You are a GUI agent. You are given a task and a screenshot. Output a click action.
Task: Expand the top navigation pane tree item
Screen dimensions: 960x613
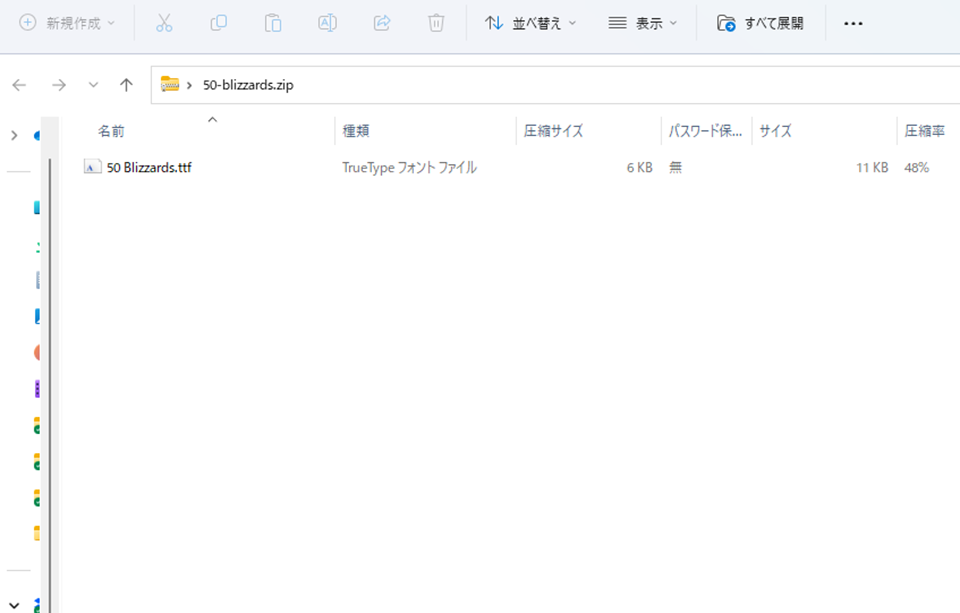14,135
